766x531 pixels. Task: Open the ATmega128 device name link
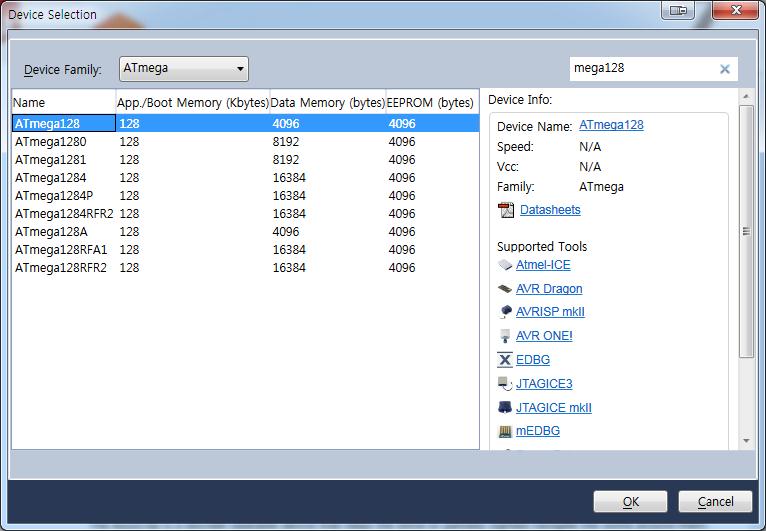(611, 125)
